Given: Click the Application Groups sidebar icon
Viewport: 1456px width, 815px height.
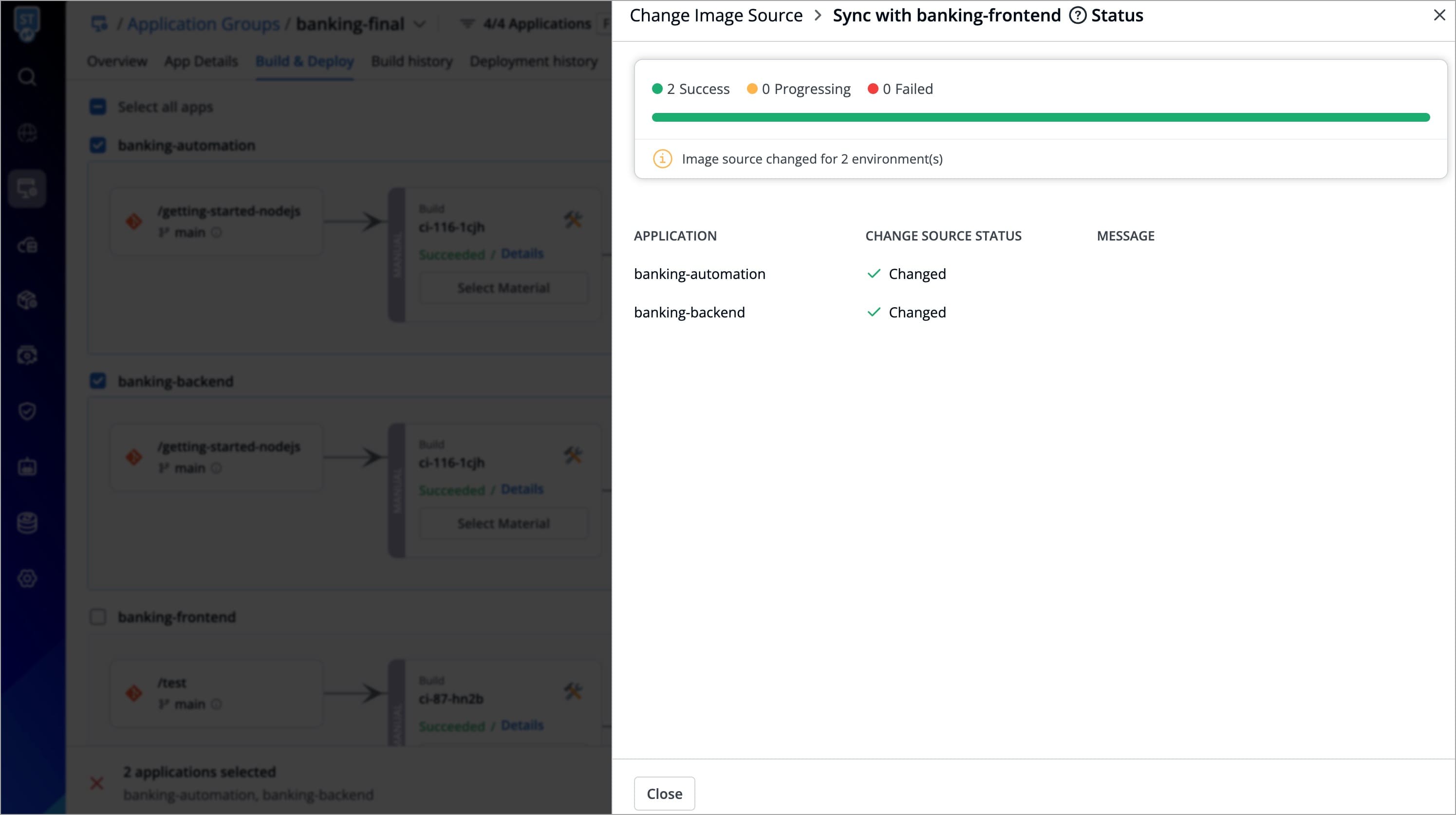Looking at the screenshot, I should click(27, 188).
